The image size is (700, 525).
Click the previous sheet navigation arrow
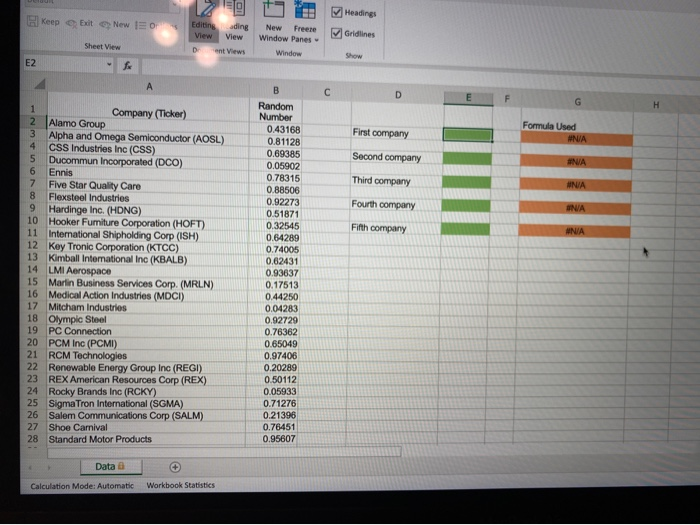click(31, 467)
